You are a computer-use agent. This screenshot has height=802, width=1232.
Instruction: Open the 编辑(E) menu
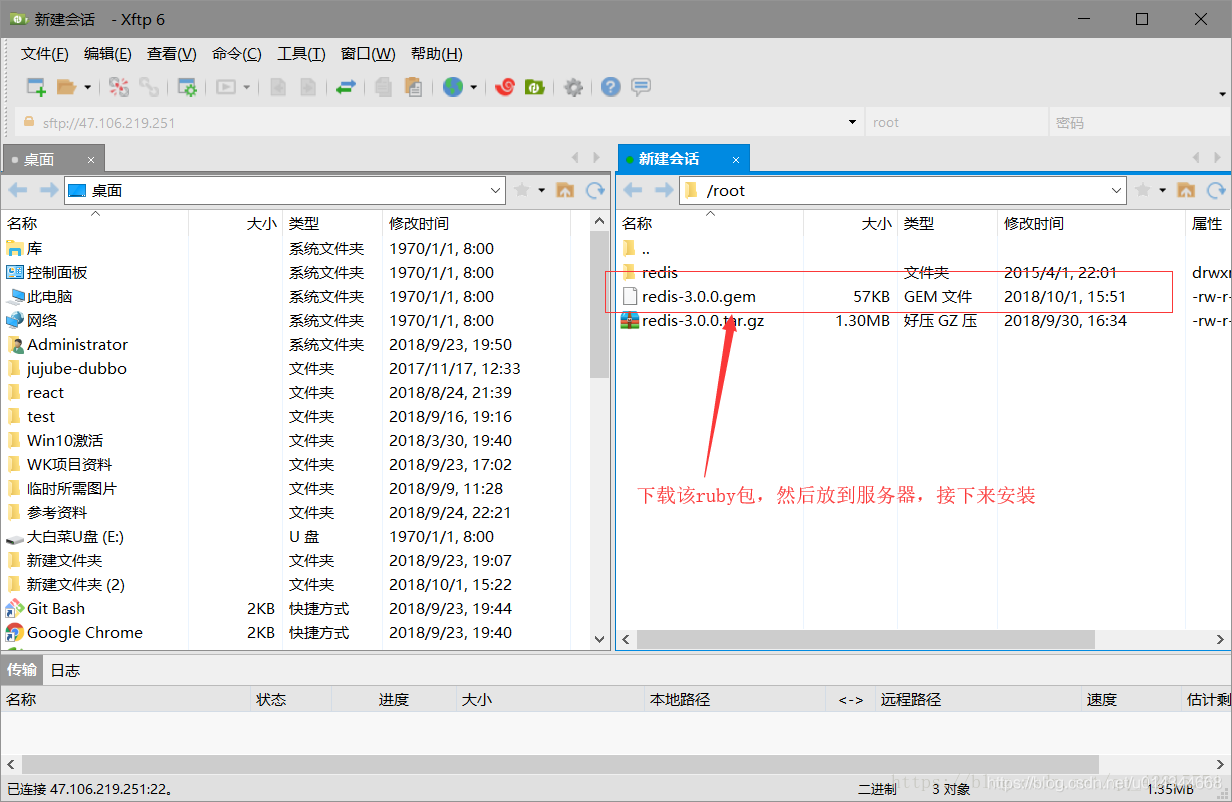108,54
